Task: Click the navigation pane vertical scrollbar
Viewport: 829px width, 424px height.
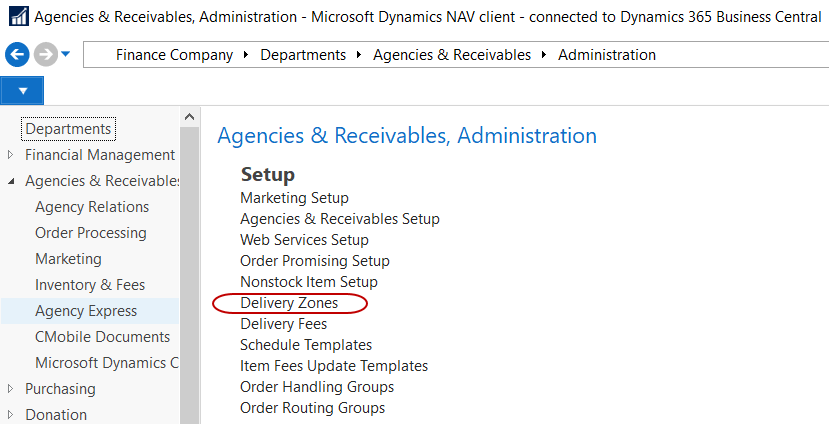Action: (188, 270)
